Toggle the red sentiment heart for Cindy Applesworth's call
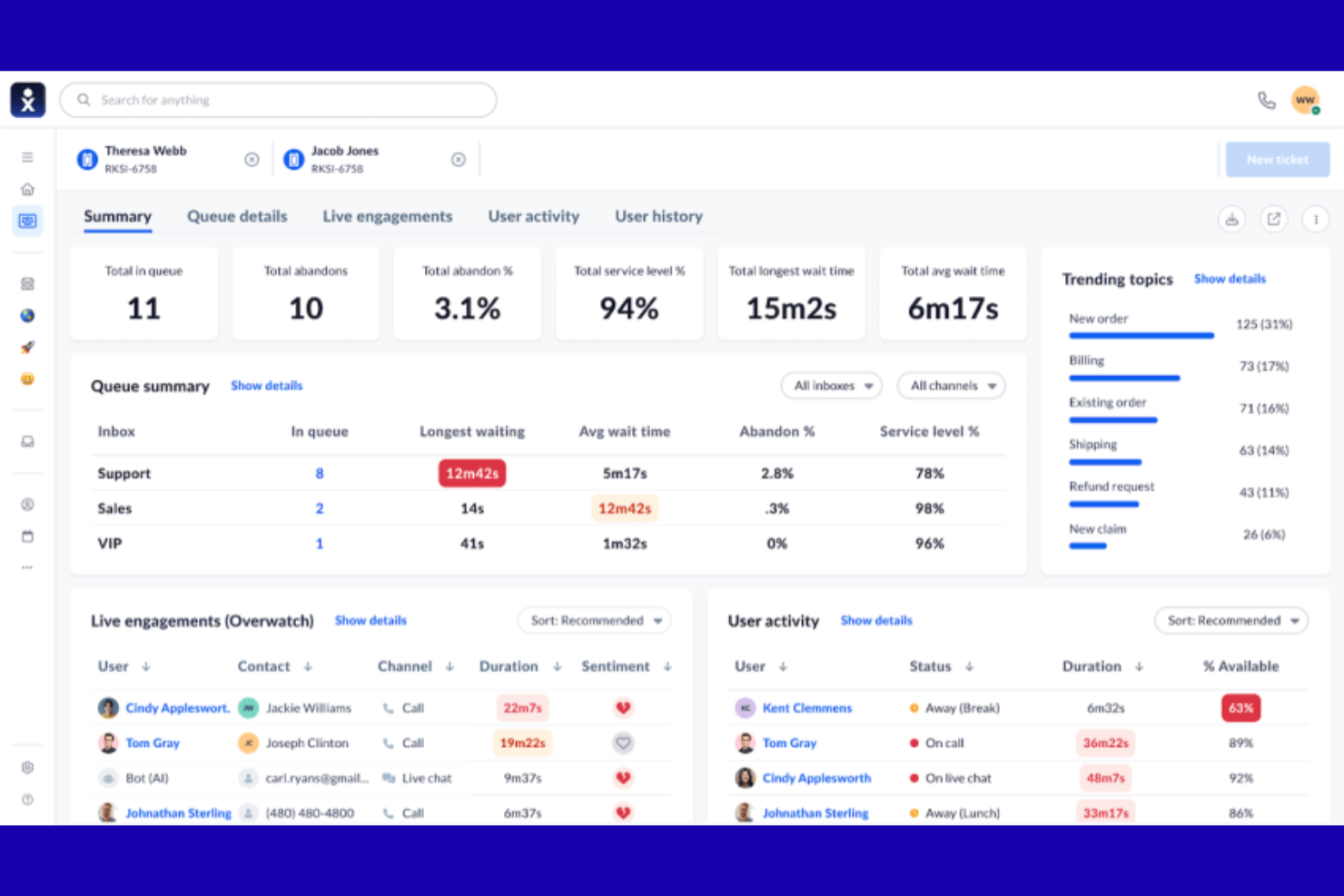 point(623,707)
